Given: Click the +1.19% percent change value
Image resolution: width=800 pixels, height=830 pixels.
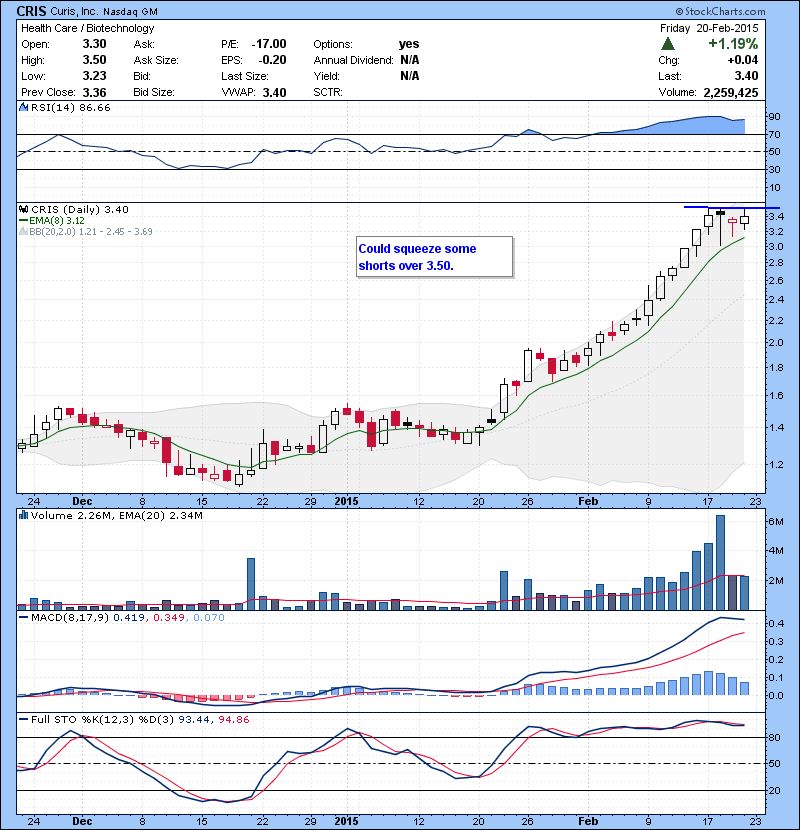Looking at the screenshot, I should pyautogui.click(x=733, y=43).
